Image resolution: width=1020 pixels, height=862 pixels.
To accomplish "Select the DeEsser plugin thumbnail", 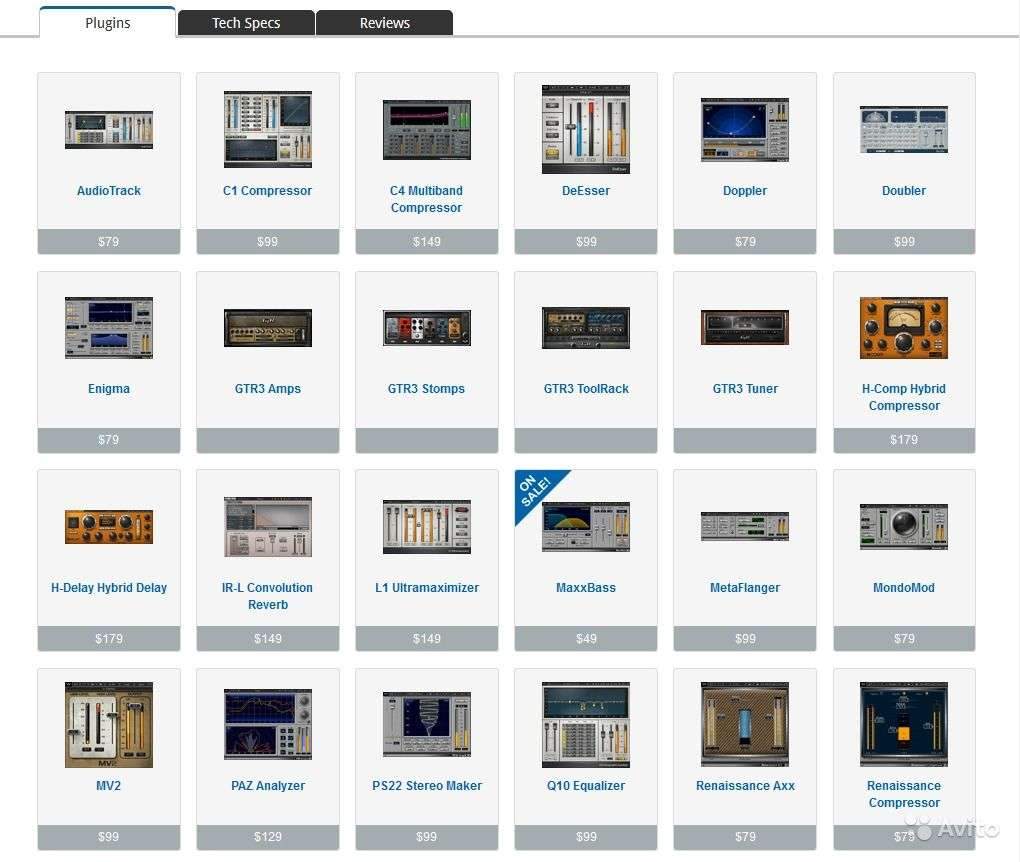I will (x=585, y=129).
